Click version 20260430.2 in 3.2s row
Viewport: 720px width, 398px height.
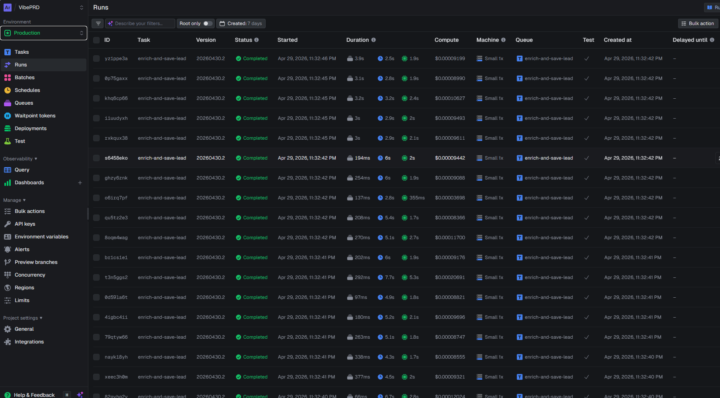tap(211, 98)
